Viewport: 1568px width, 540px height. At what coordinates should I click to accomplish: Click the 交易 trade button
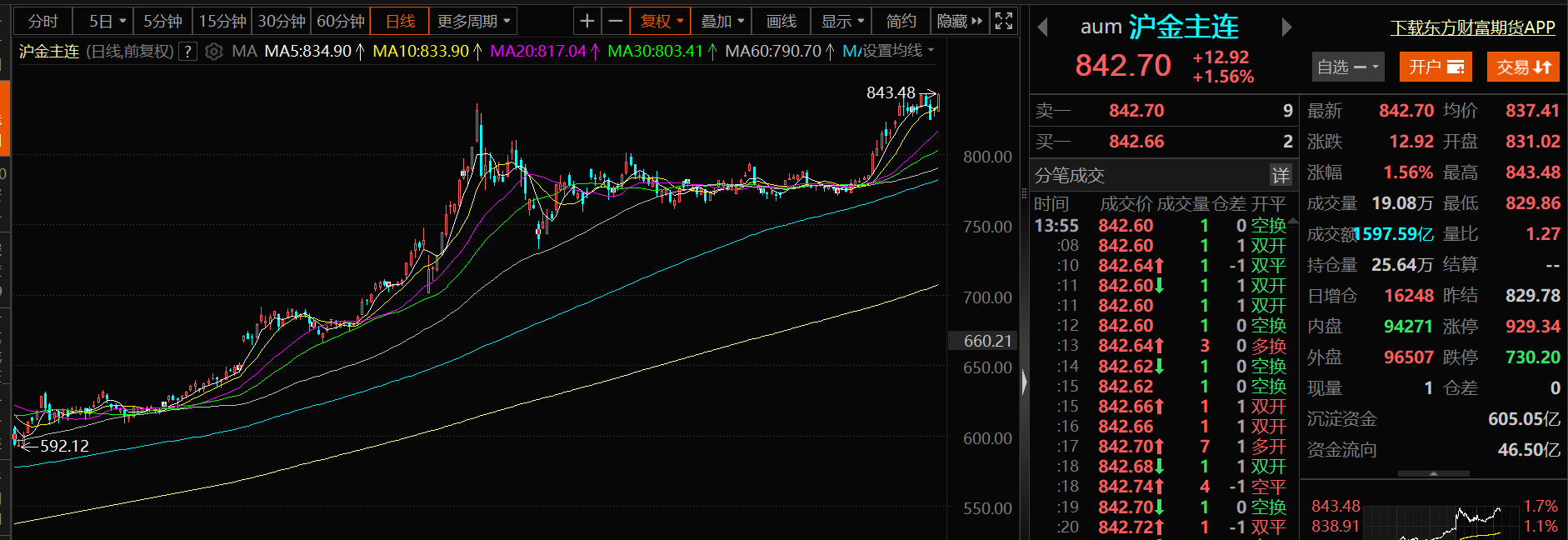[1523, 67]
